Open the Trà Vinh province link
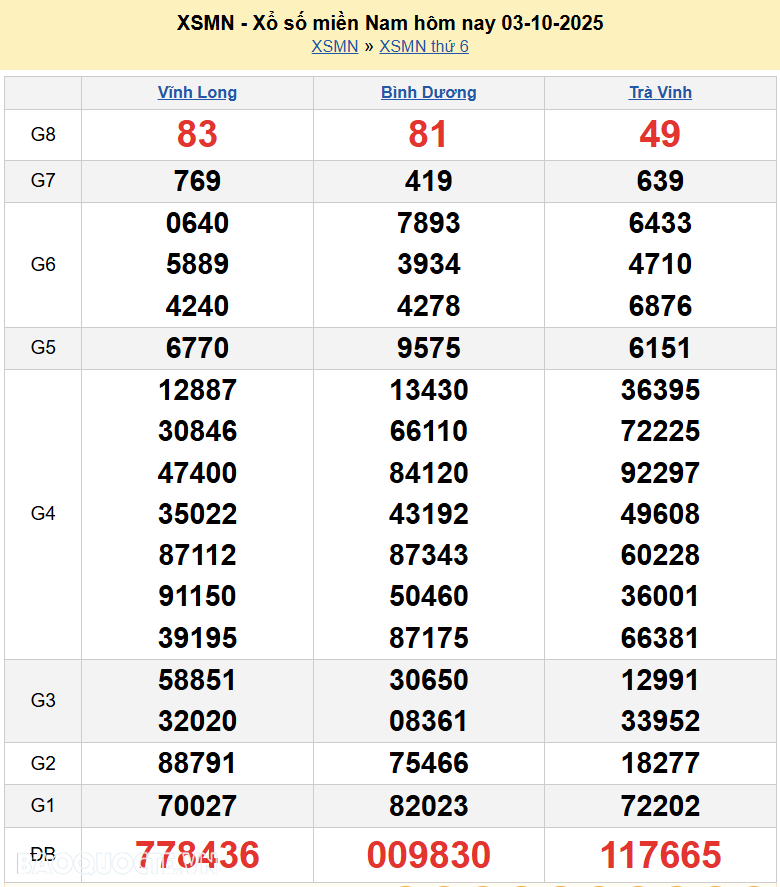The width and height of the screenshot is (780, 887). click(660, 93)
